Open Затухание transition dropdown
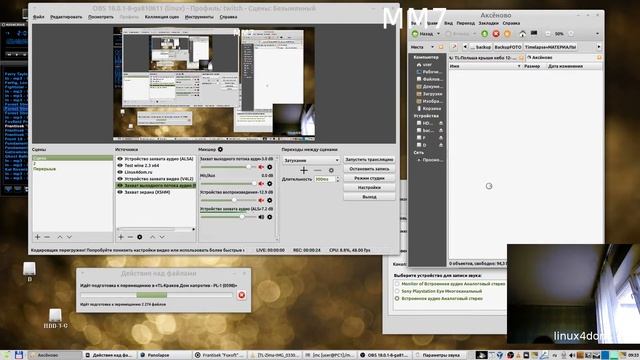This screenshot has height=360, width=640. coord(311,160)
